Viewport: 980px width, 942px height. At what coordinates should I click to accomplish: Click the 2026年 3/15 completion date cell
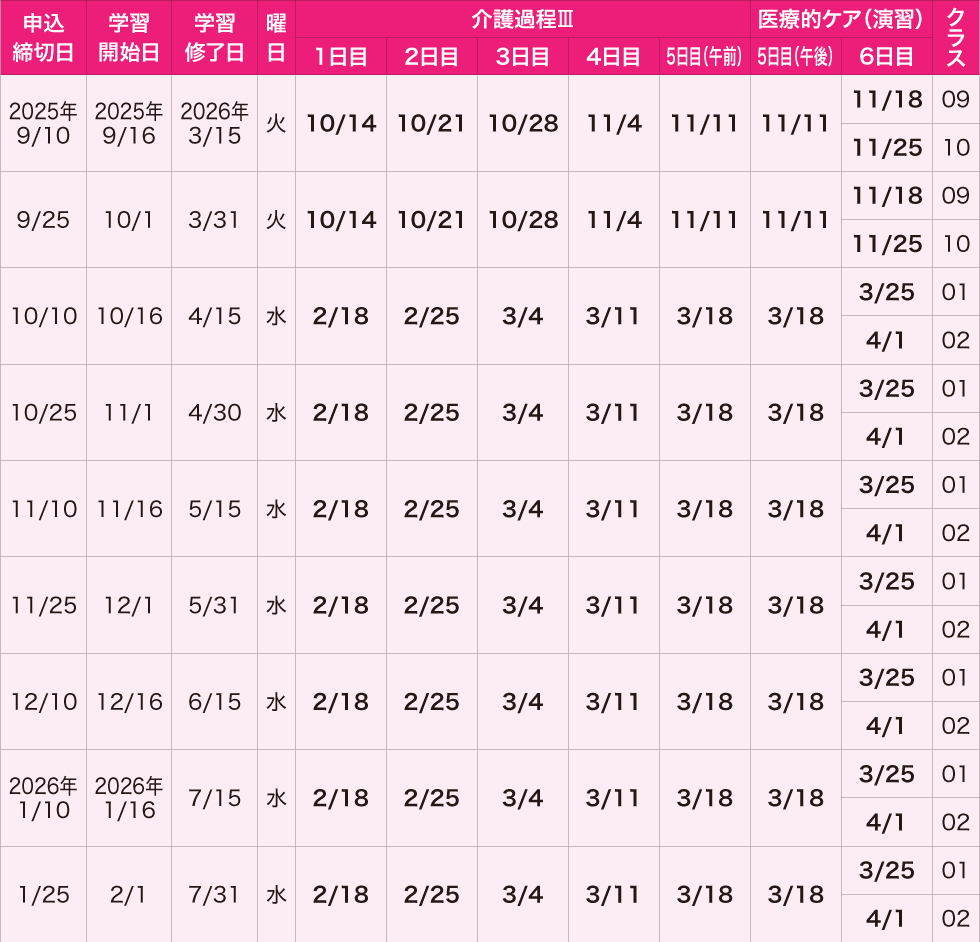pyautogui.click(x=214, y=123)
